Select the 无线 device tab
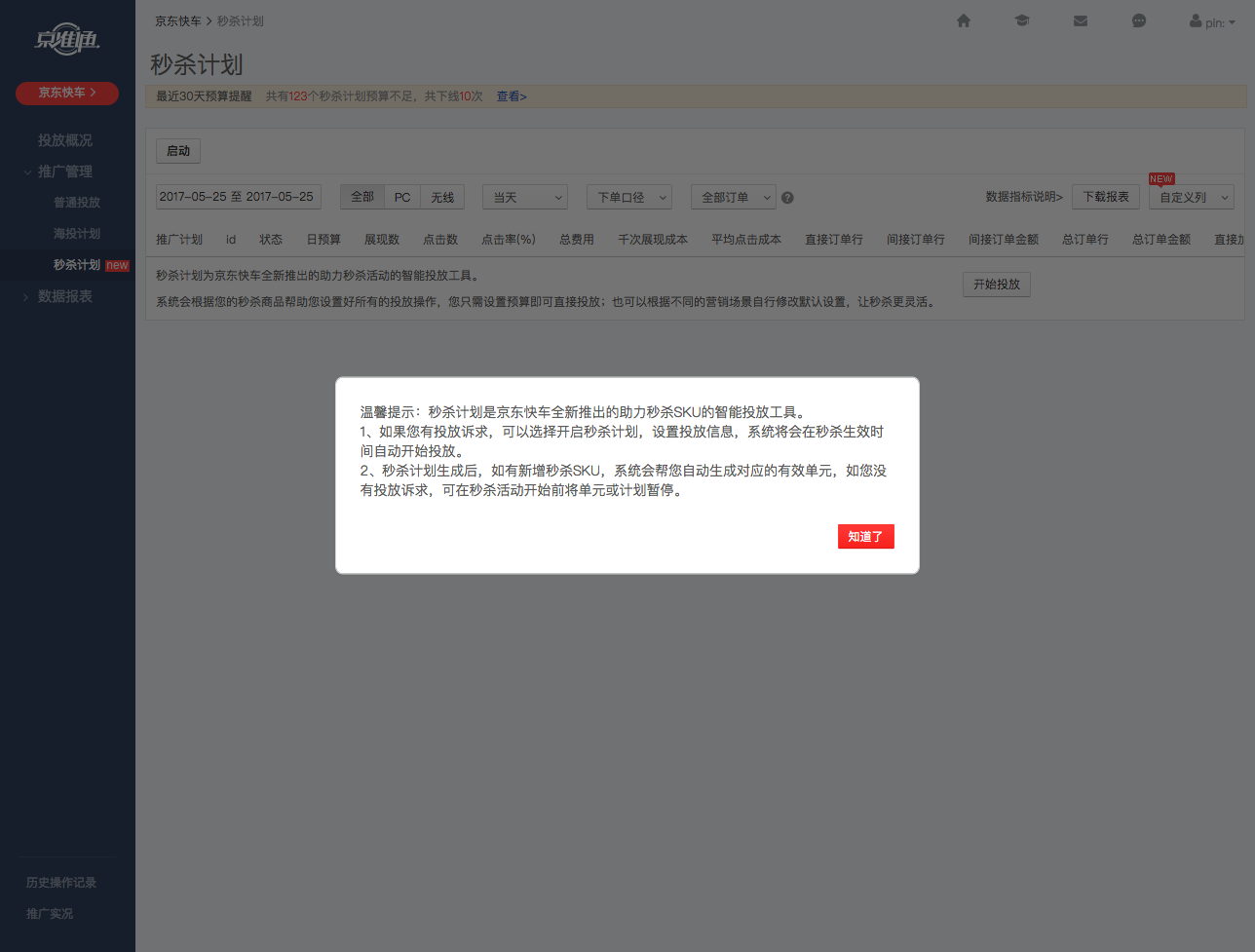The width and height of the screenshot is (1255, 952). (442, 197)
